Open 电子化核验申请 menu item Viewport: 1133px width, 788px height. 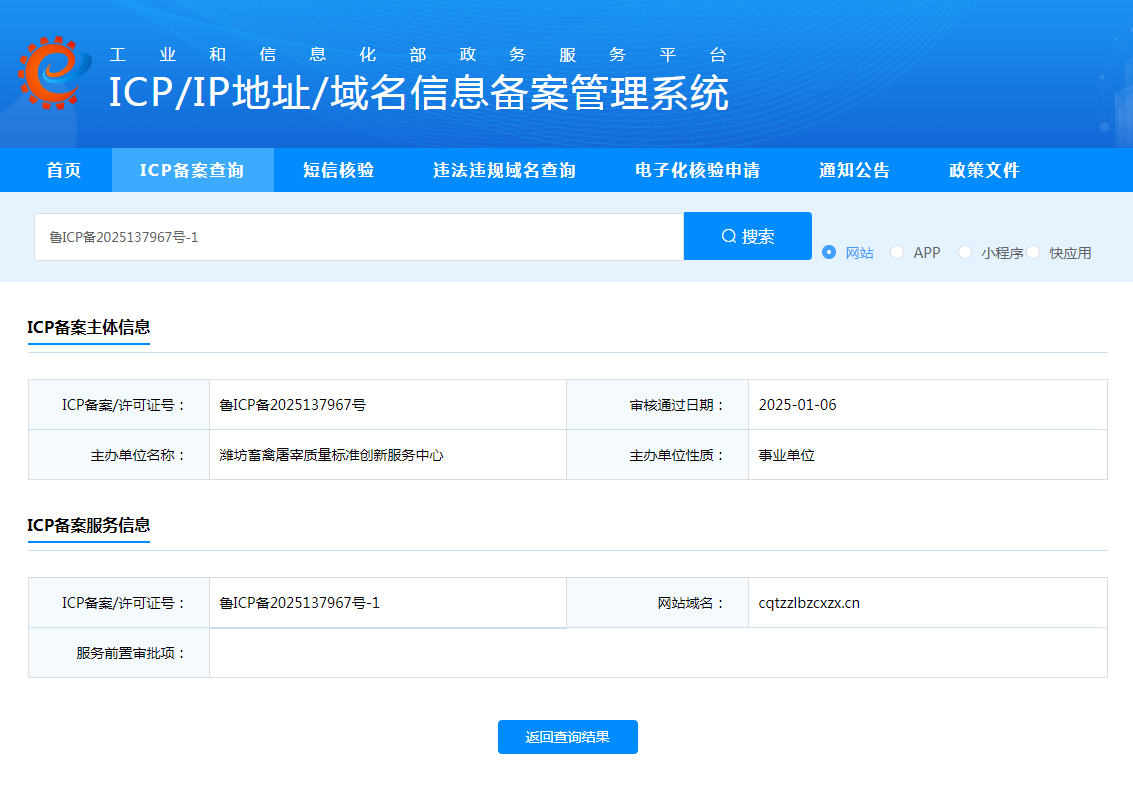tap(697, 170)
